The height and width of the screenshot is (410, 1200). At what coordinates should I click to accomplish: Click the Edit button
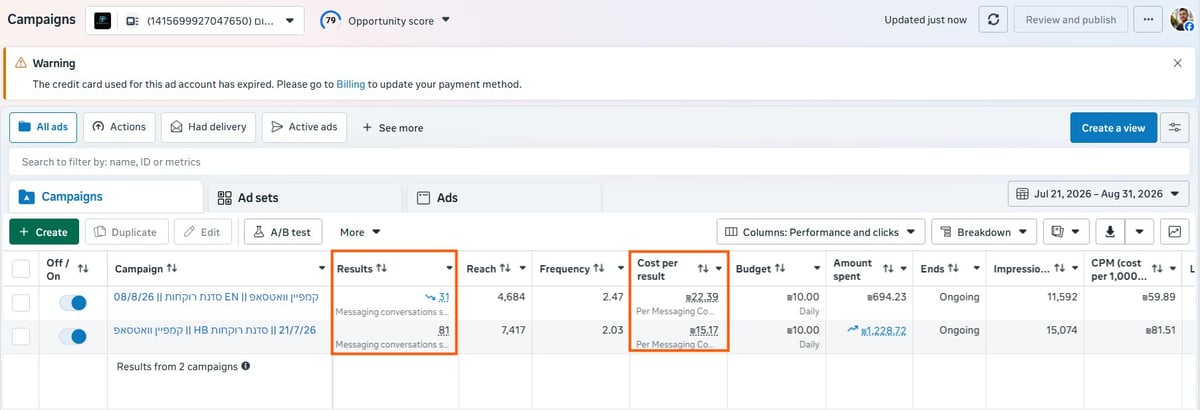(x=203, y=232)
